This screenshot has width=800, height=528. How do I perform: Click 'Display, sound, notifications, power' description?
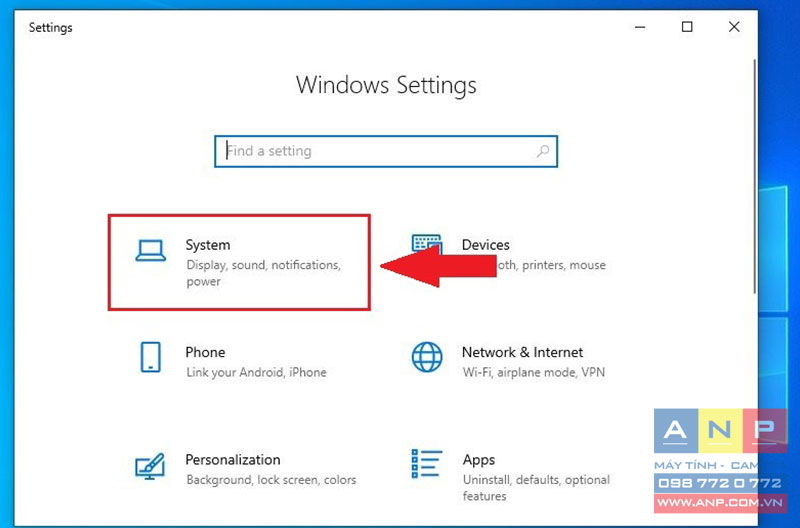tap(263, 273)
